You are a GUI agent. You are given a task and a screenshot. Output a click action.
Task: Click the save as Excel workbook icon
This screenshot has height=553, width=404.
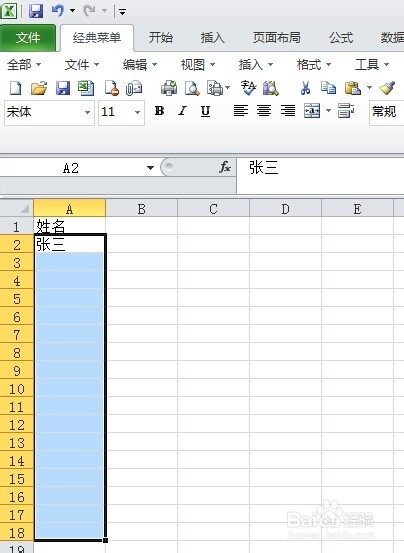point(86,88)
